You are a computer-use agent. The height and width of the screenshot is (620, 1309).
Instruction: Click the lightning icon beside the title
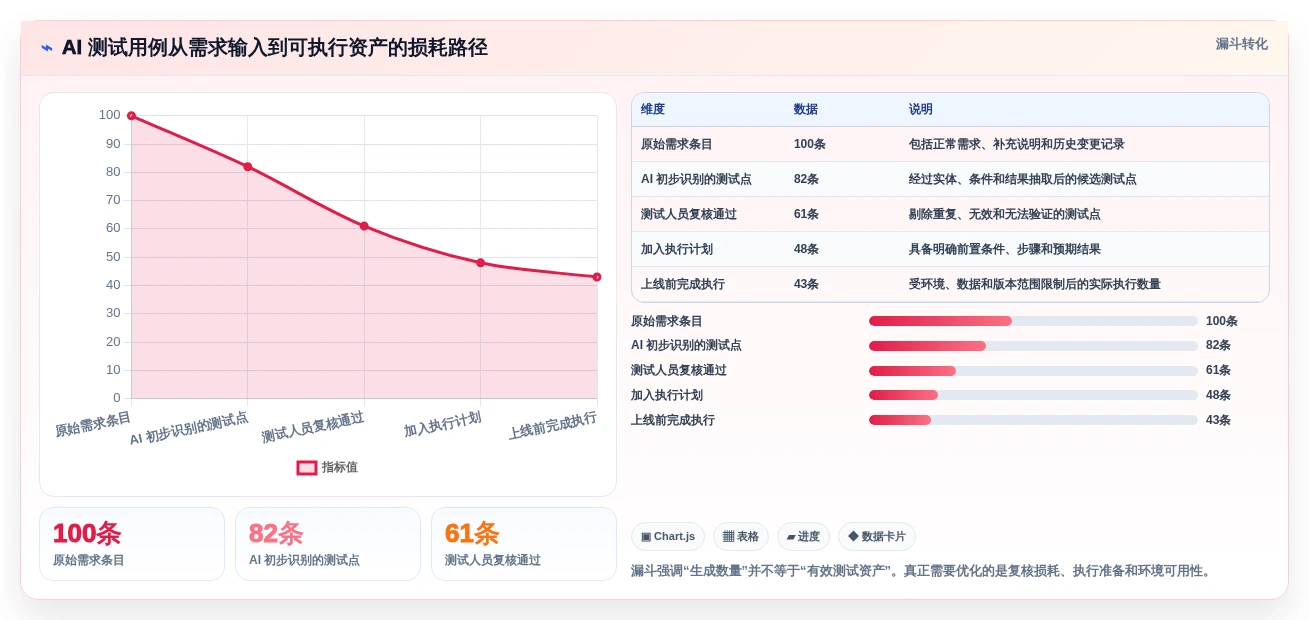coord(47,47)
